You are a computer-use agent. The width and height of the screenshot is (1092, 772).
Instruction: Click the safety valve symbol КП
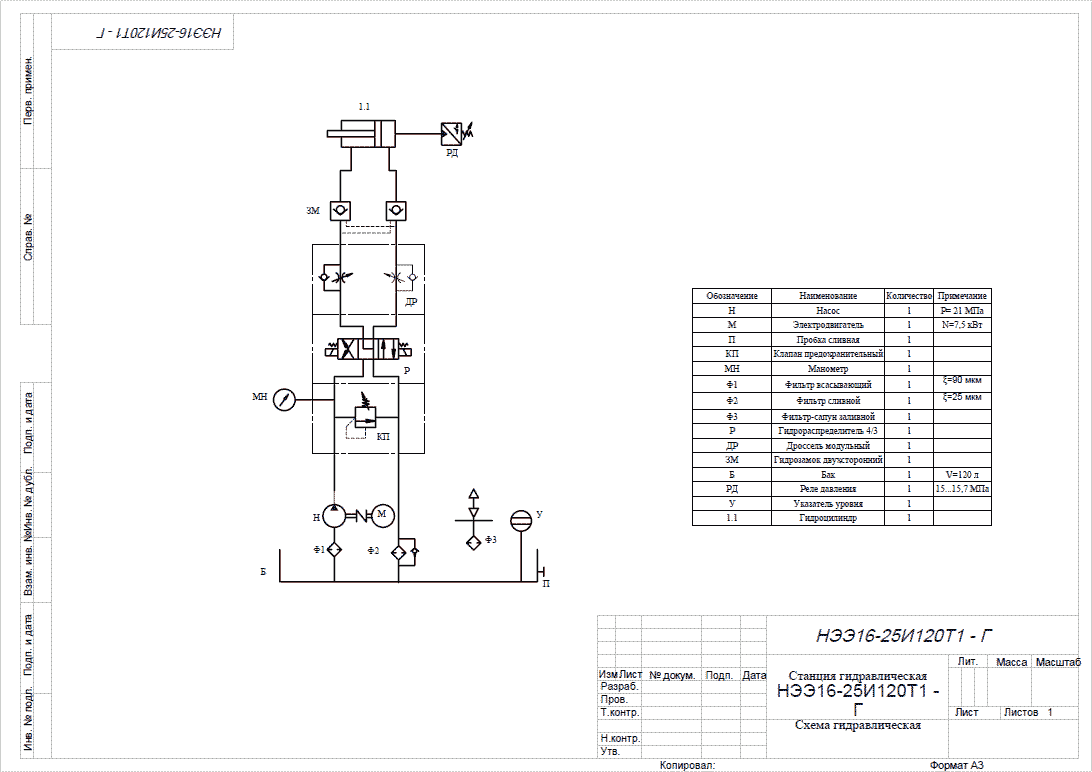click(x=364, y=416)
